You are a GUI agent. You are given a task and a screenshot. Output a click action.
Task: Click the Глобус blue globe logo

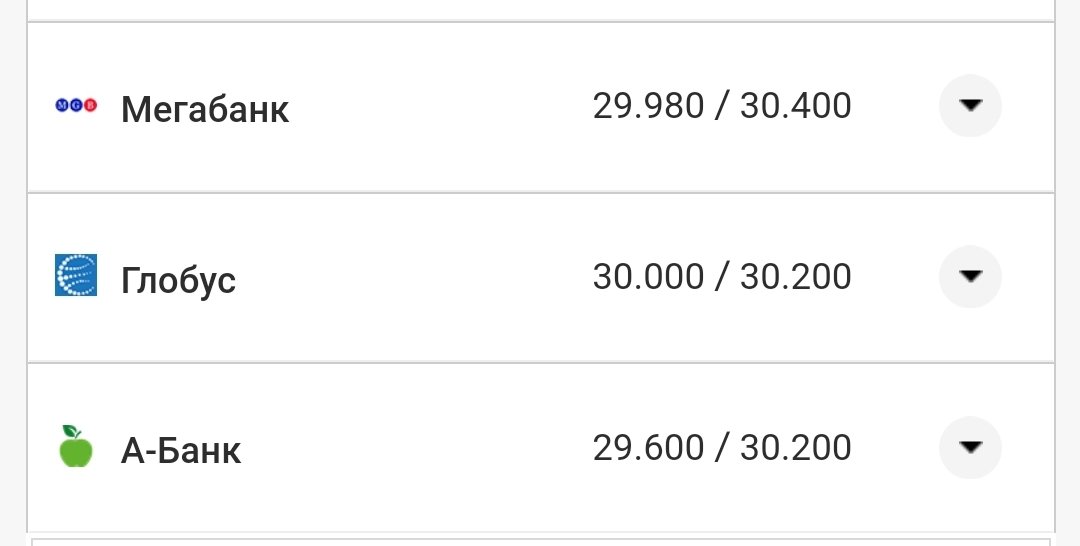tap(76, 276)
